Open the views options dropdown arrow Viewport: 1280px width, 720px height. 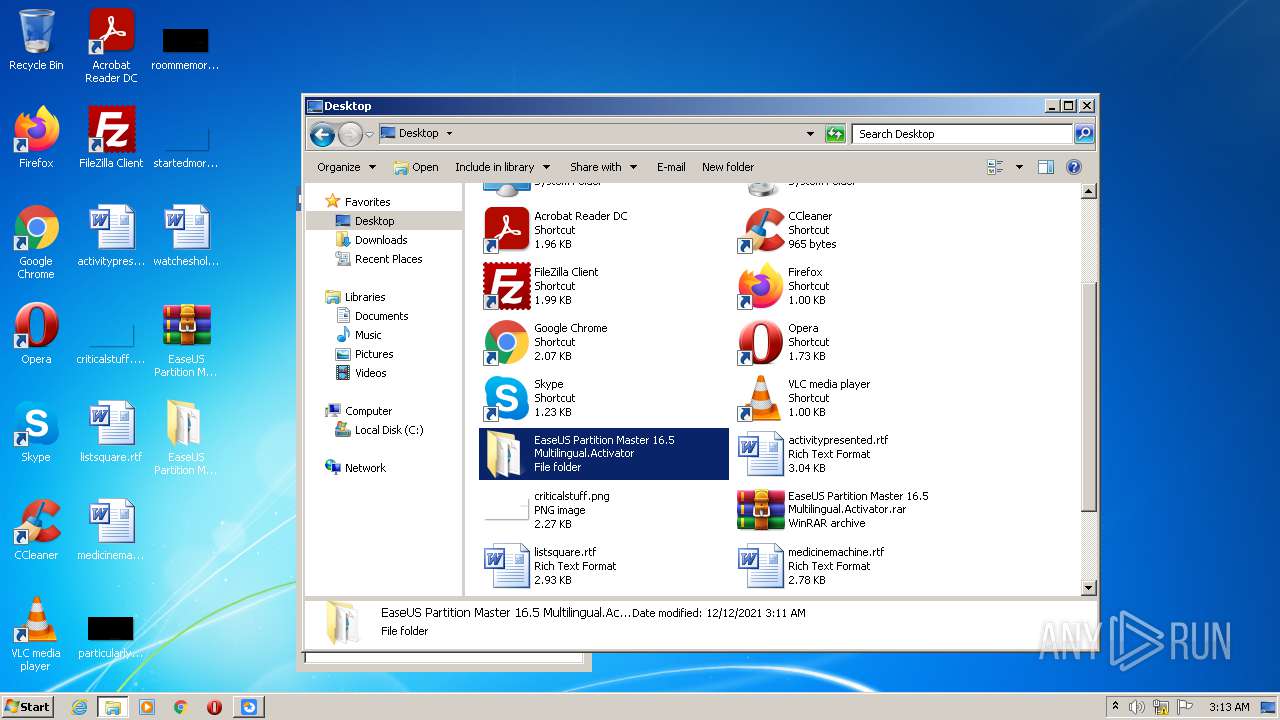(x=1019, y=167)
